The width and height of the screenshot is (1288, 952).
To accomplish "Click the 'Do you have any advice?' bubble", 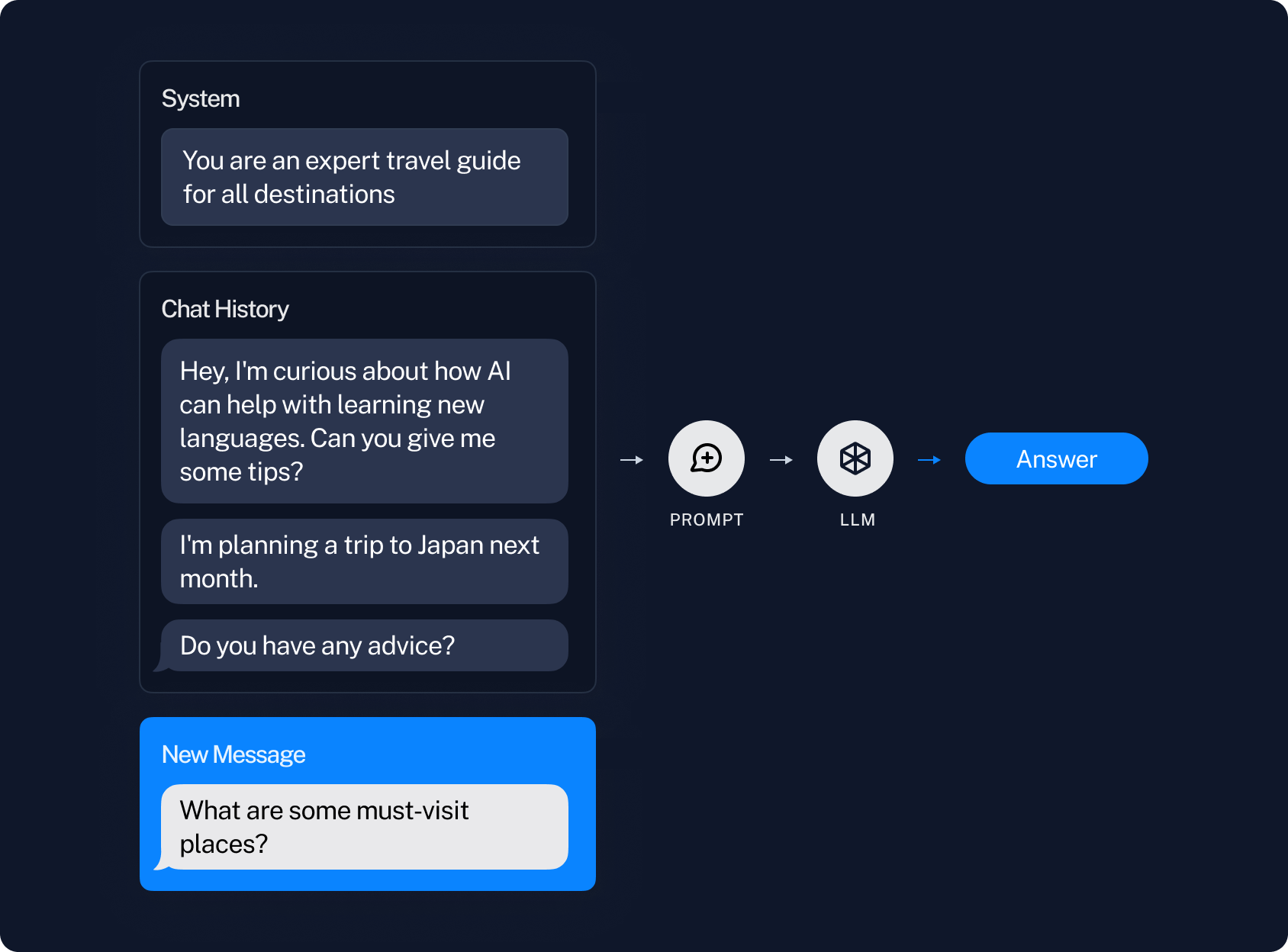I will point(365,645).
